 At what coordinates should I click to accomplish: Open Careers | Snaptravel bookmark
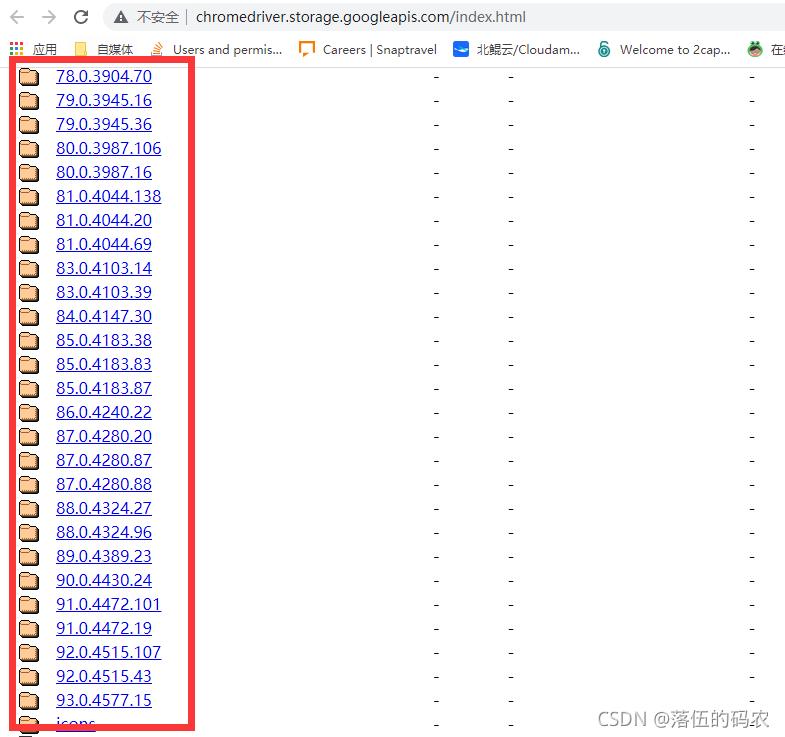tap(367, 49)
